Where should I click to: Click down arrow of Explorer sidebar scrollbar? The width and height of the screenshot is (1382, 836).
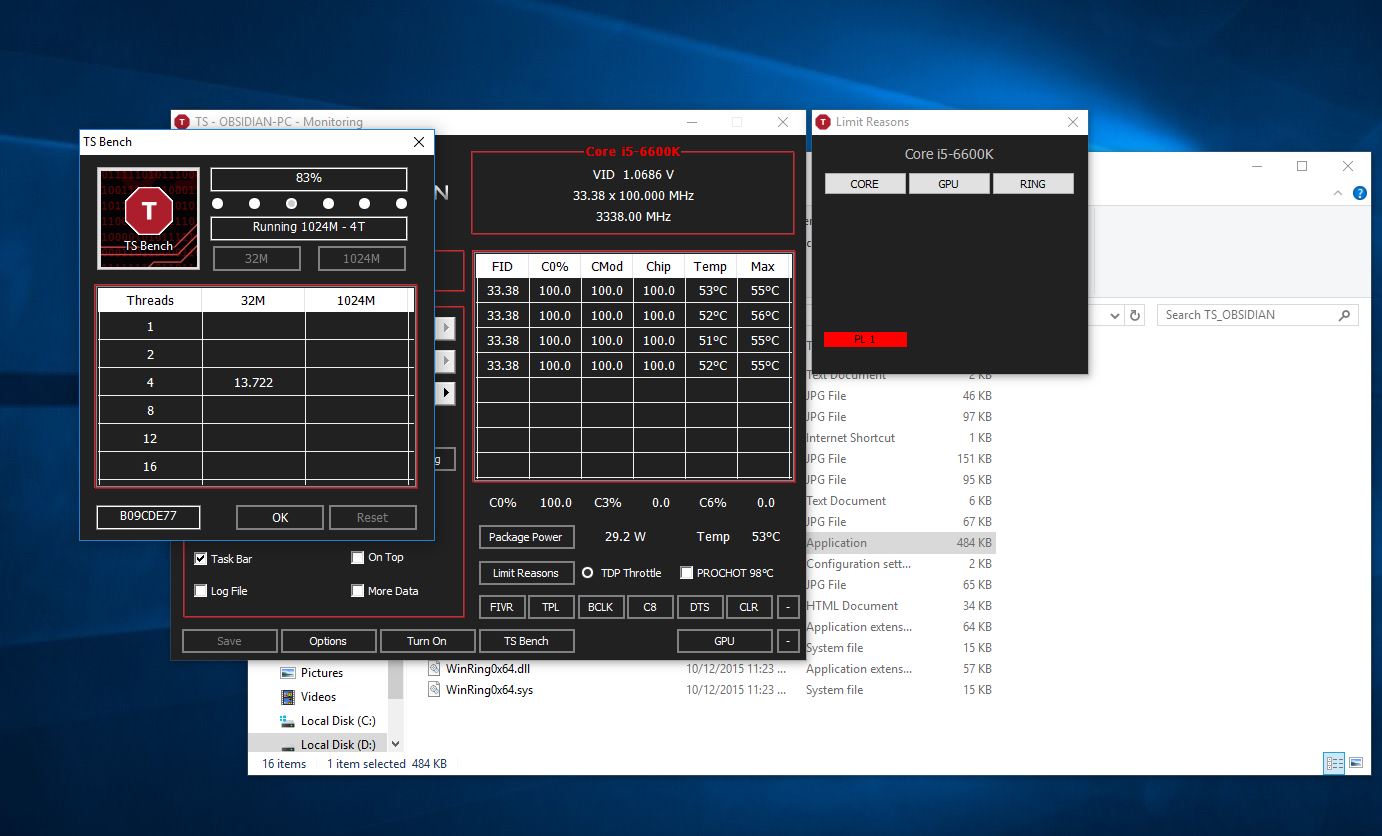click(395, 744)
